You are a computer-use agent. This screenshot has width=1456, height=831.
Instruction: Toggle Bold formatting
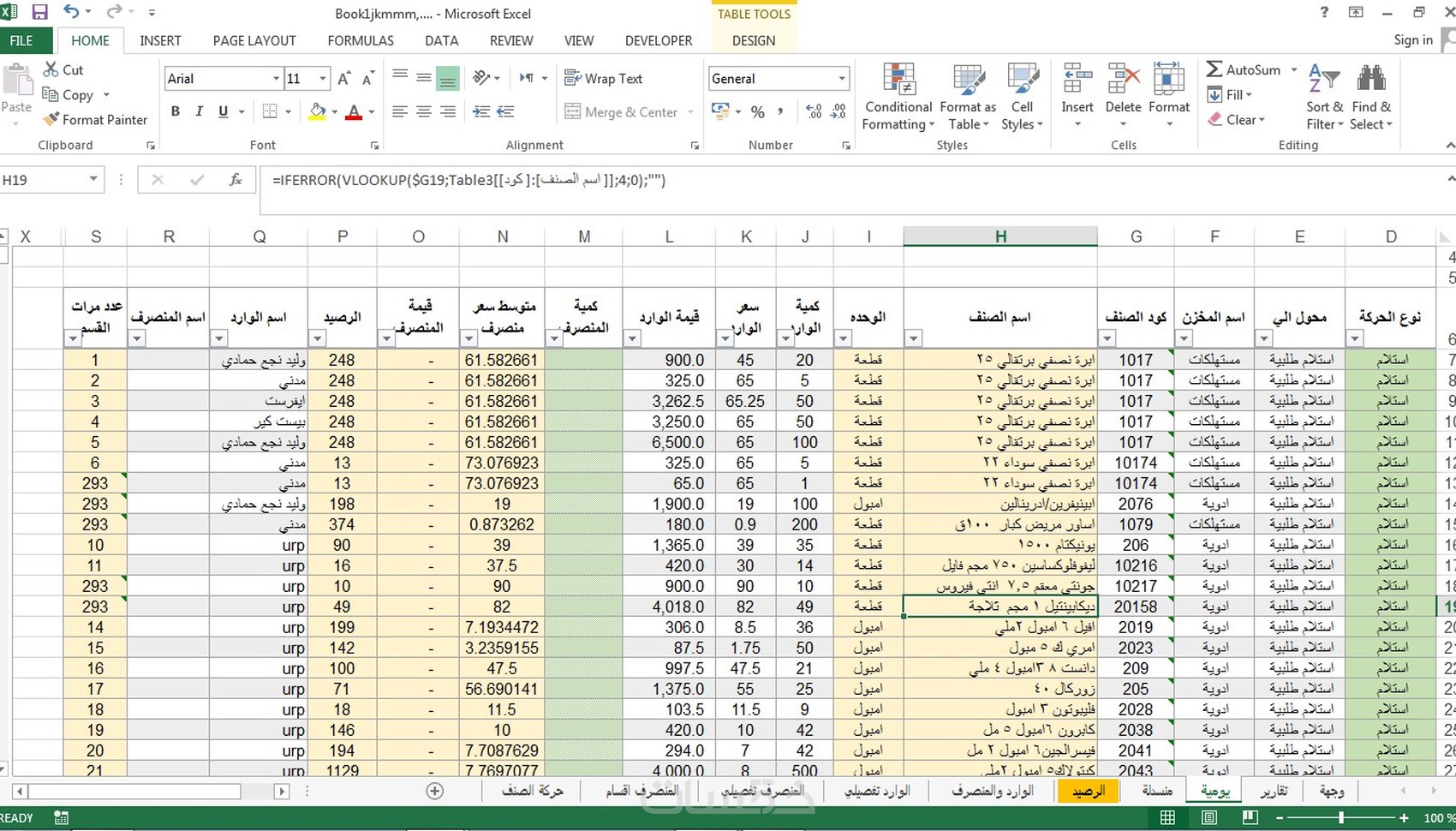click(176, 111)
